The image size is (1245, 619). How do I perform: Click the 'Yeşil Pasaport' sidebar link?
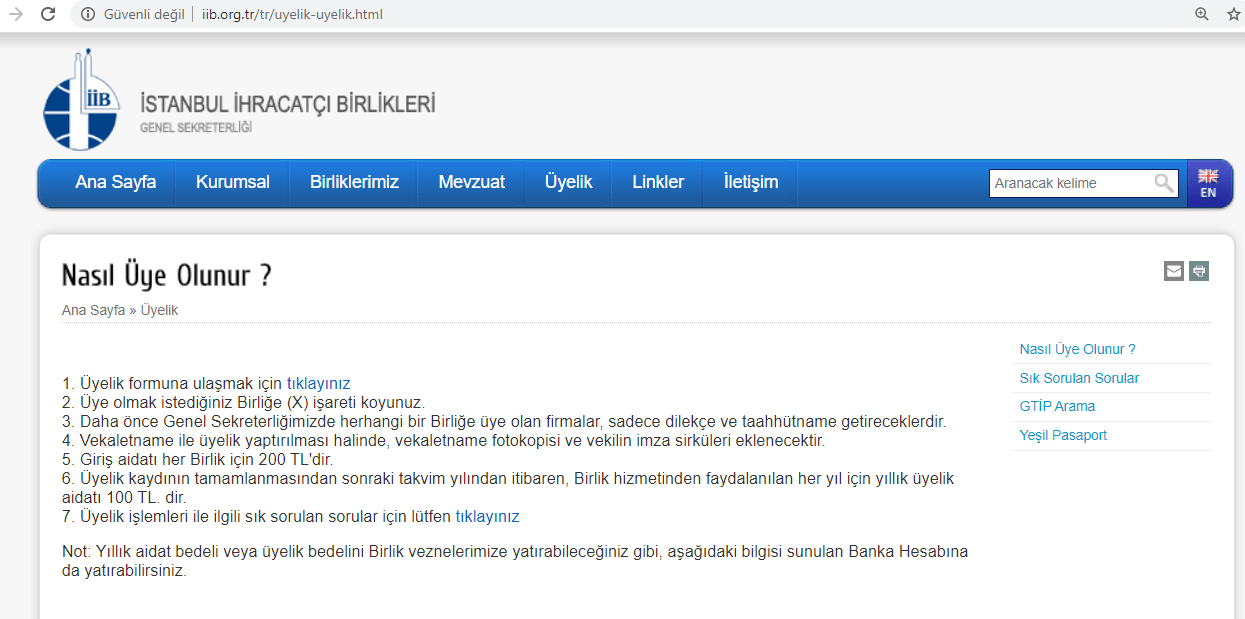[1062, 435]
